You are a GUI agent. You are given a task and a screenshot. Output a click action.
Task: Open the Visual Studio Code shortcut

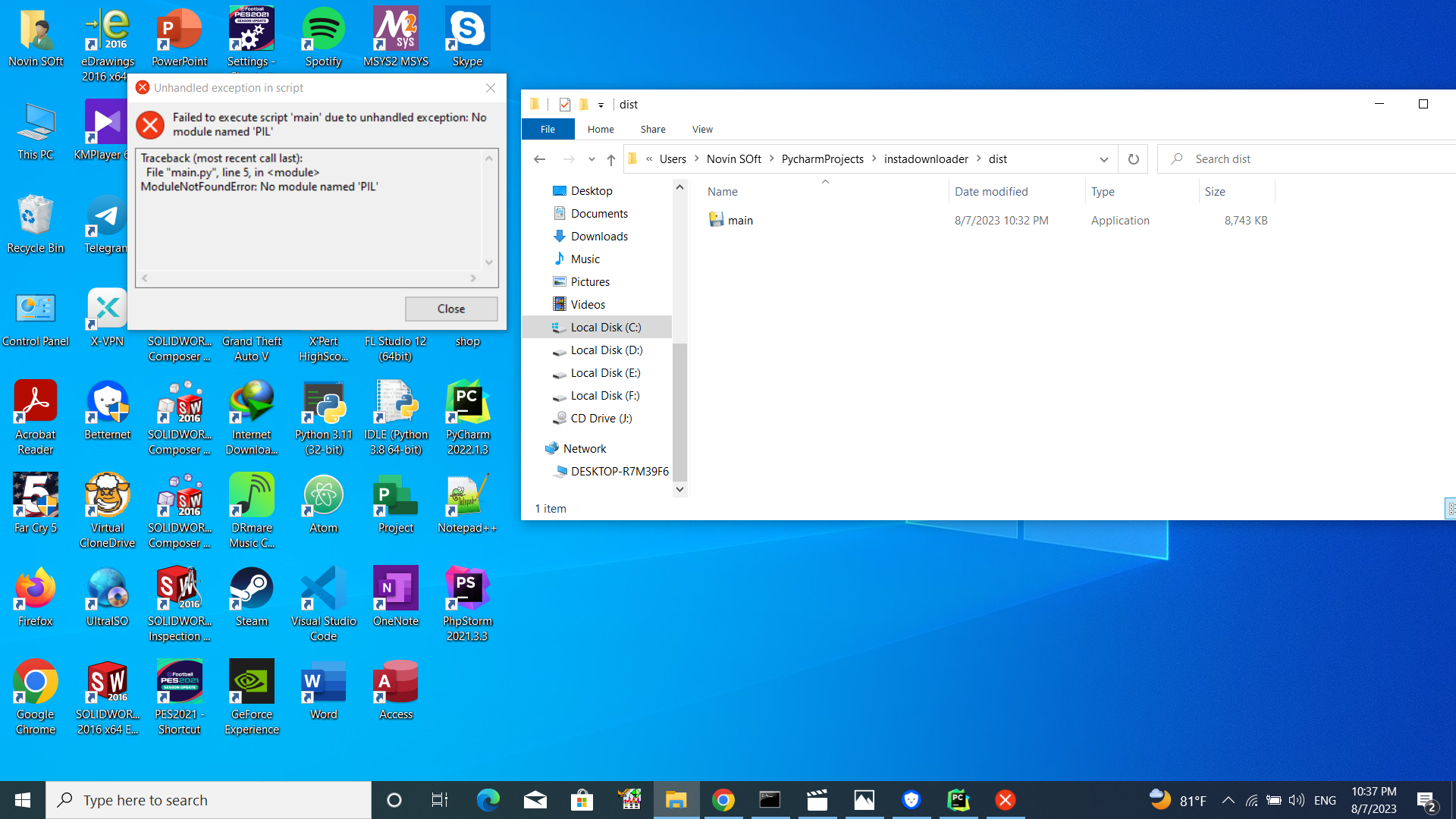click(x=323, y=603)
